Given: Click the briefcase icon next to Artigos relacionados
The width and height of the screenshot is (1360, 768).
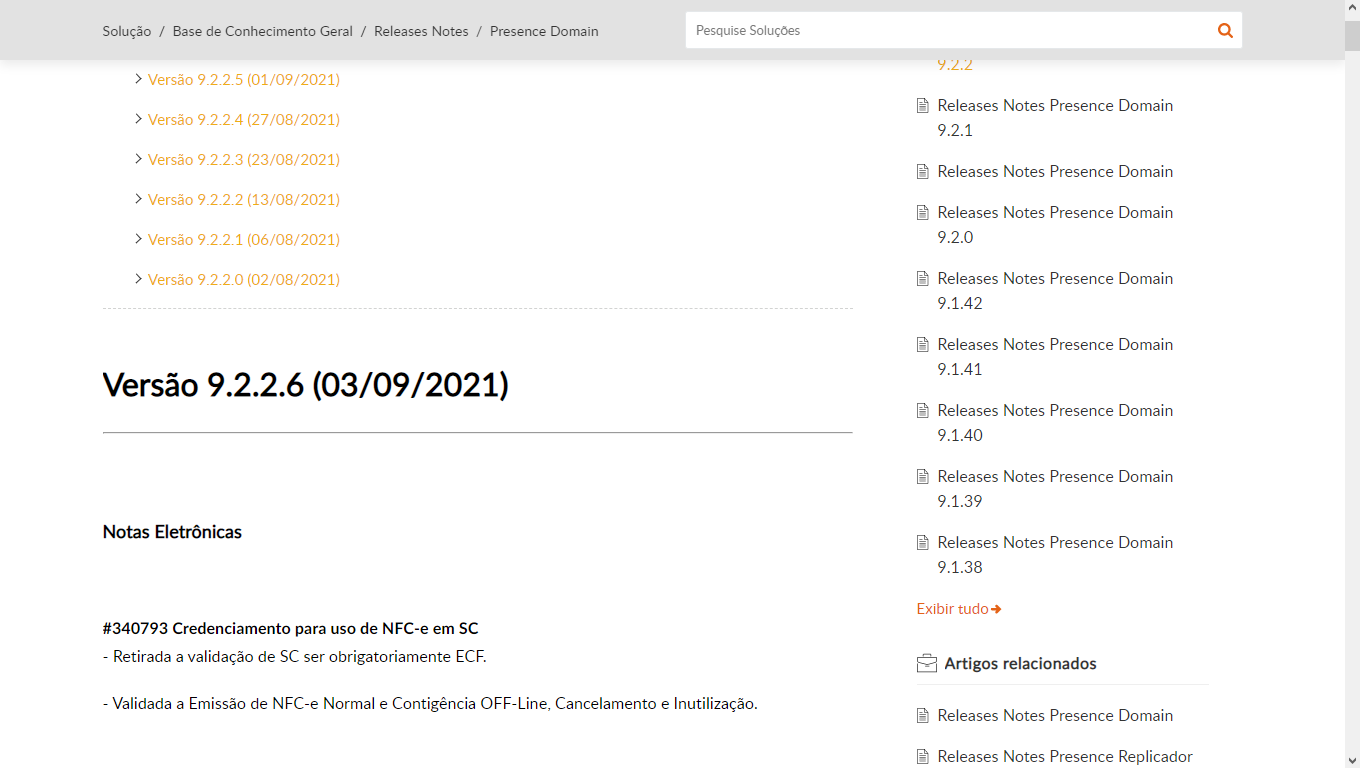Looking at the screenshot, I should pos(927,663).
